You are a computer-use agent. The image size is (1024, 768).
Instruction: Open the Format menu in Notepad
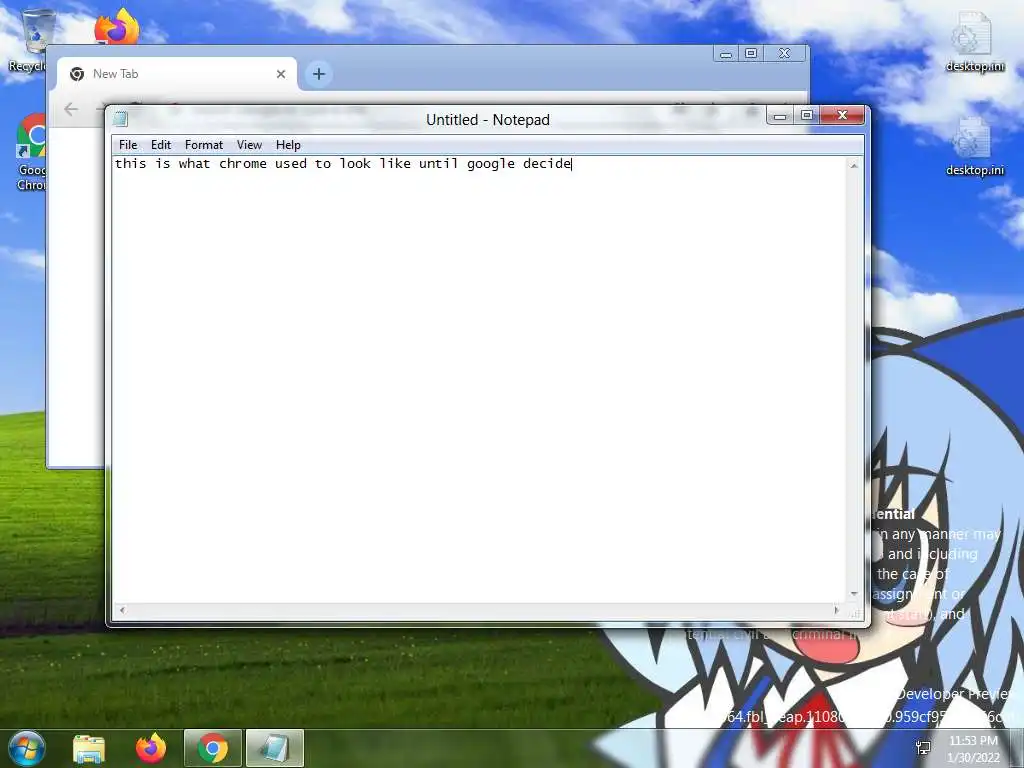204,145
